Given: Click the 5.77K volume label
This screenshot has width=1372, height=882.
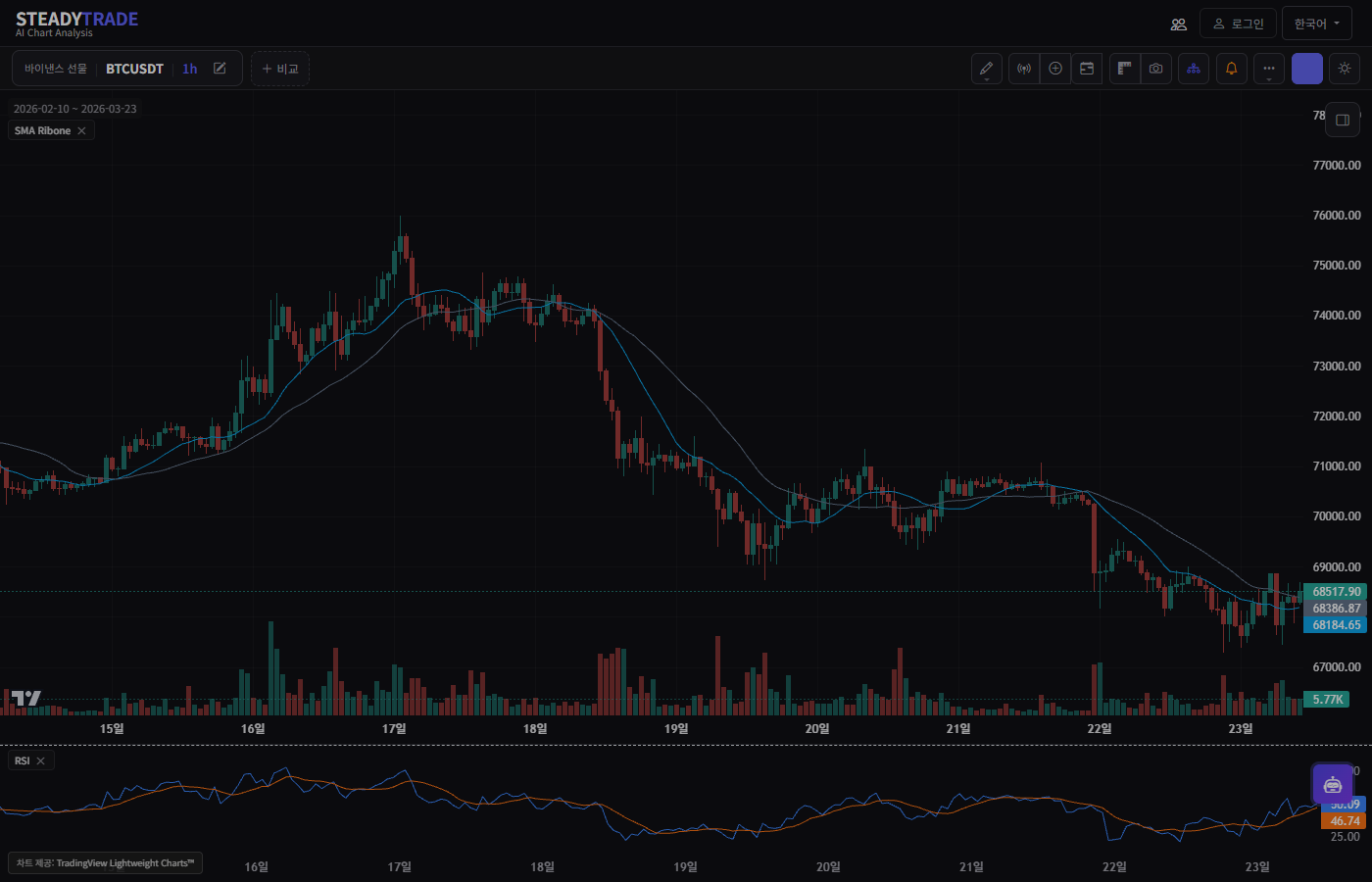Looking at the screenshot, I should click(1327, 700).
